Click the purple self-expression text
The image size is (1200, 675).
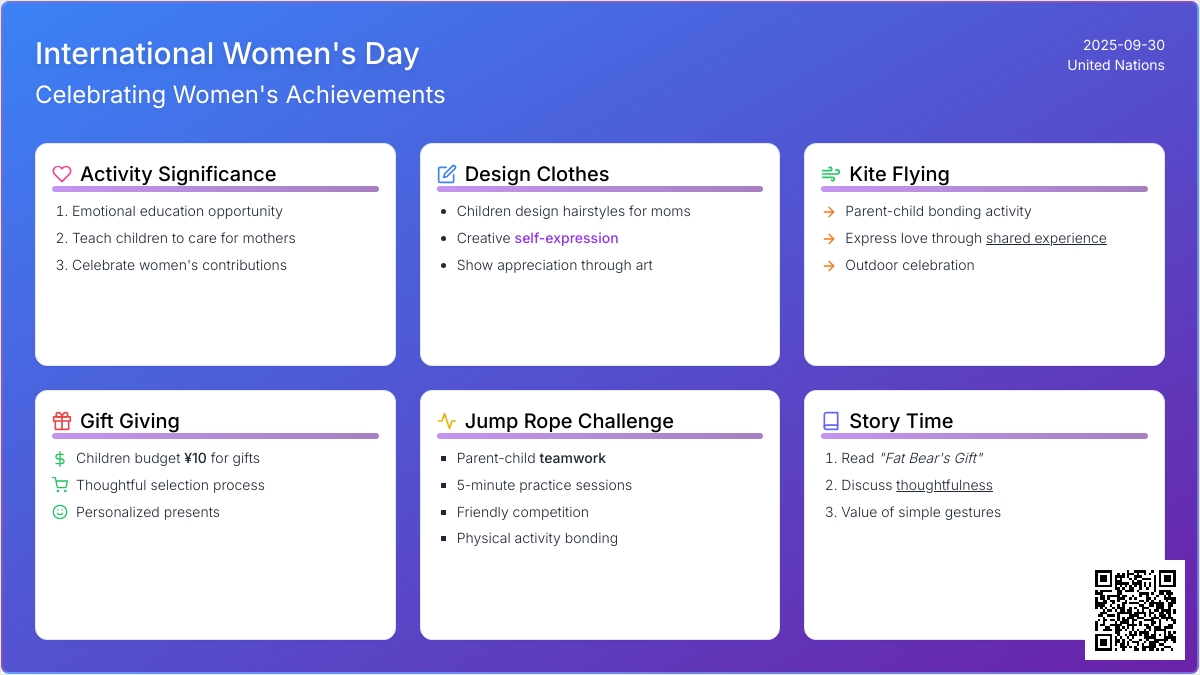tap(566, 238)
